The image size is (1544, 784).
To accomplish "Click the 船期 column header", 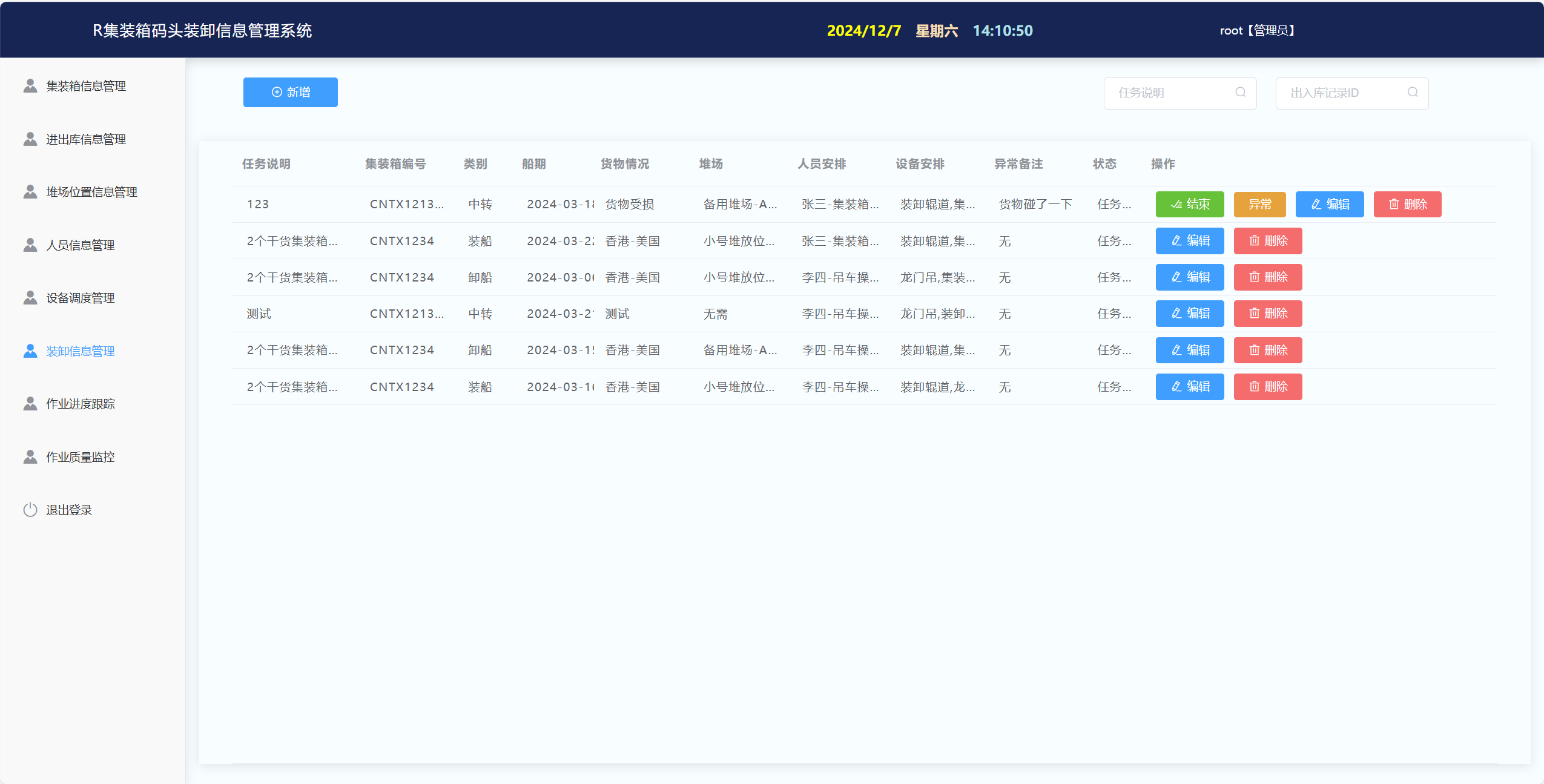I will point(533,164).
